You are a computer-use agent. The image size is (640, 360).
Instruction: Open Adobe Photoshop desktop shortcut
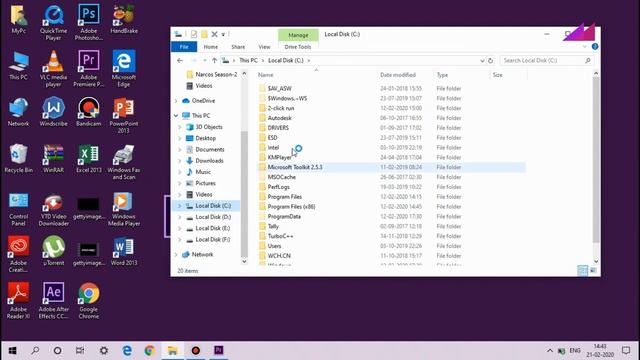click(89, 22)
